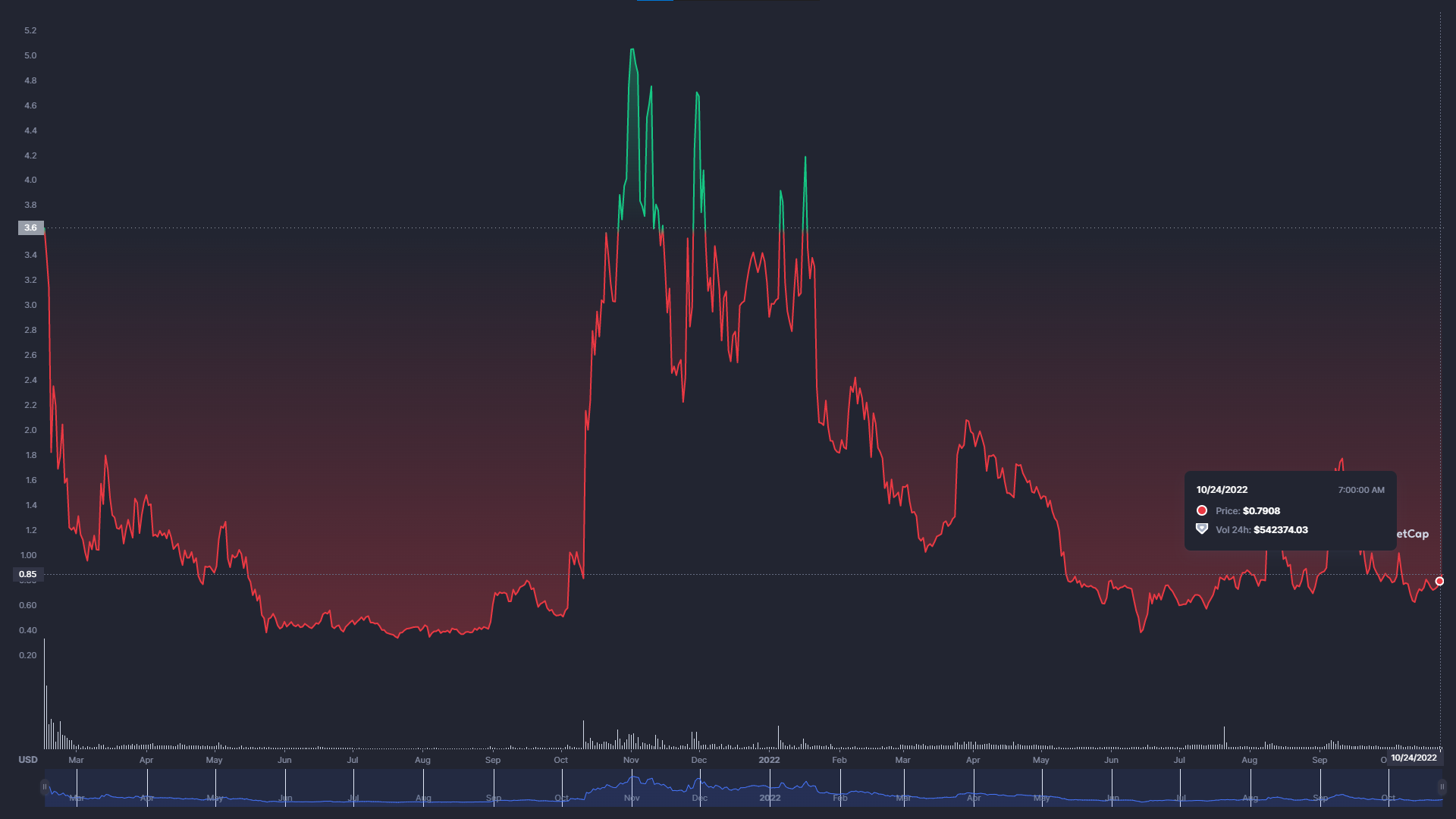1456x819 pixels.
Task: Click the 7:00:00 AM time in the tooltip
Action: pos(1360,490)
